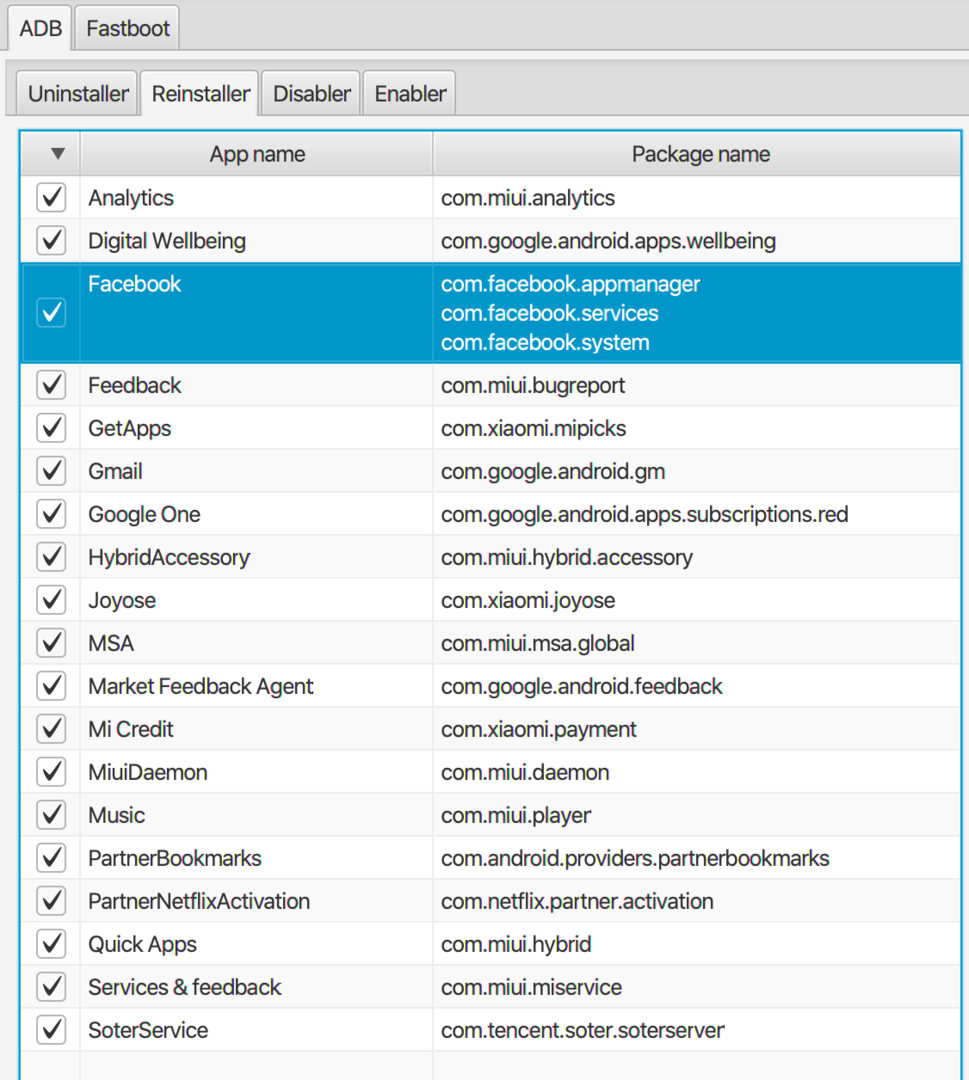Image resolution: width=969 pixels, height=1080 pixels.
Task: Click the PartnerBookmarks app name
Action: (x=174, y=858)
